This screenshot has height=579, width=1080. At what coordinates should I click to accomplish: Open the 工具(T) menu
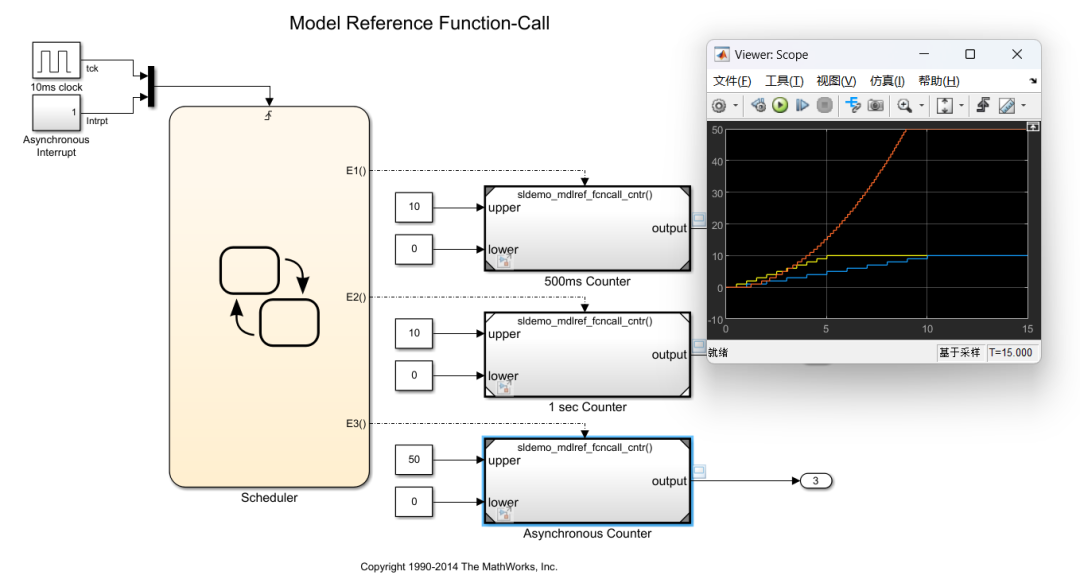pyautogui.click(x=784, y=81)
